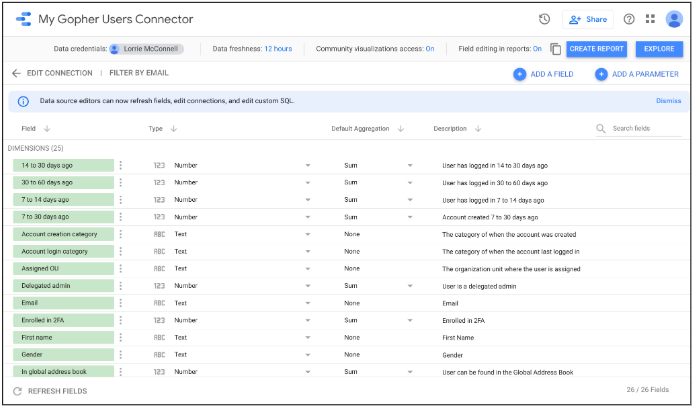This screenshot has height=407, width=693.
Task: Open aggregation dropdown for 14 to 30 days ago
Action: [410, 166]
